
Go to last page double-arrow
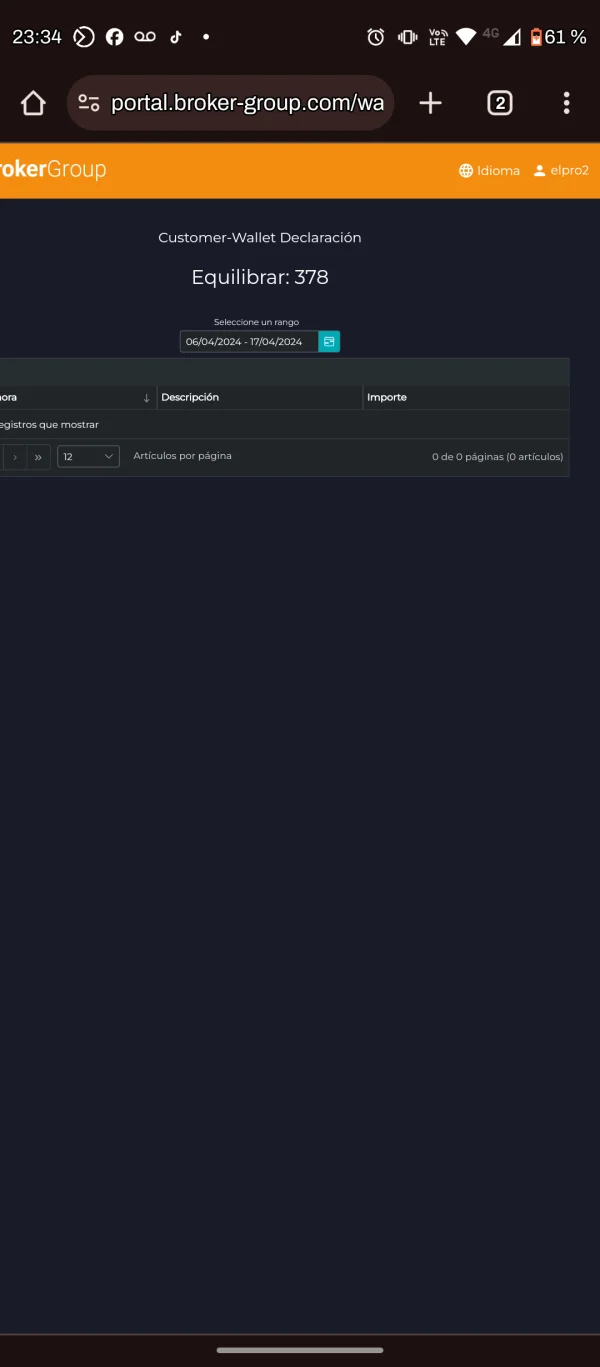[x=39, y=457]
